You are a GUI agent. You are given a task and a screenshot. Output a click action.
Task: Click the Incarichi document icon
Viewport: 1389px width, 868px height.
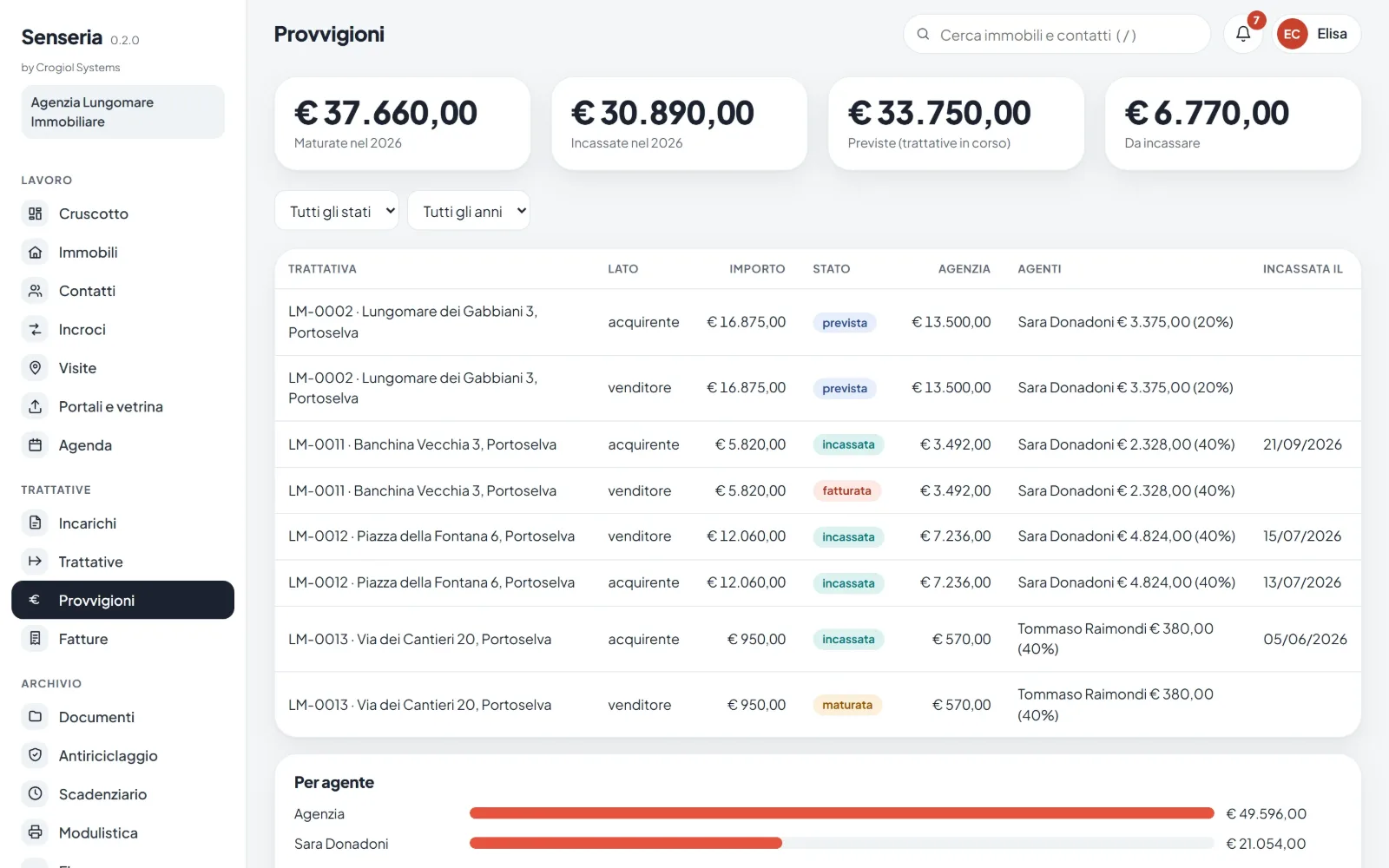(x=35, y=523)
